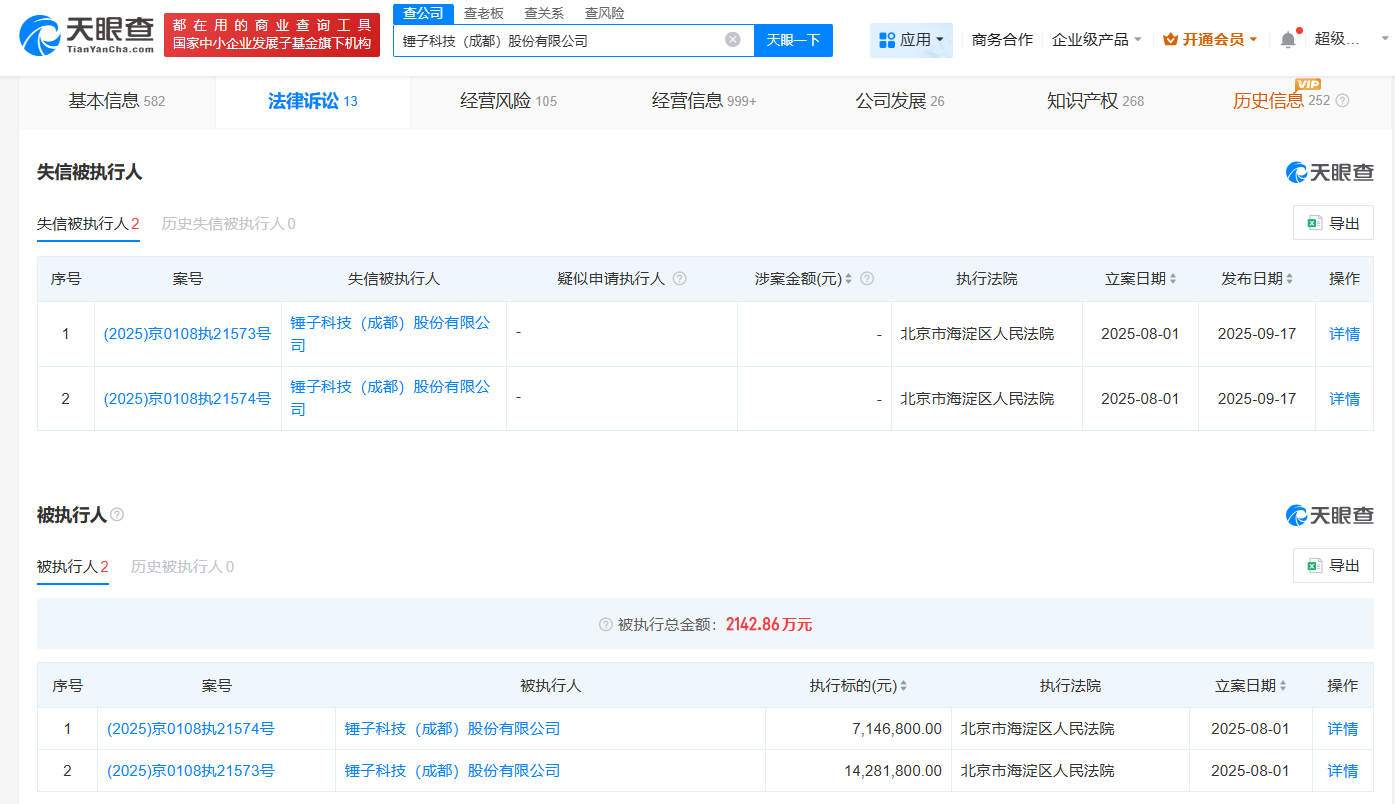Toggle sorting on 执行标的(元) column
This screenshot has height=804, width=1395.
point(904,685)
